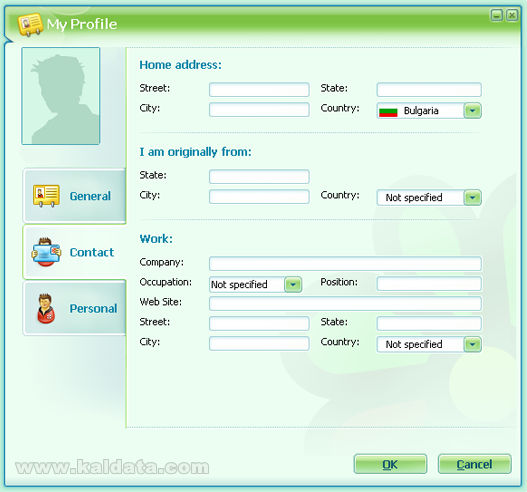Click the Home address City field
This screenshot has height=492, width=527.
coord(259,110)
